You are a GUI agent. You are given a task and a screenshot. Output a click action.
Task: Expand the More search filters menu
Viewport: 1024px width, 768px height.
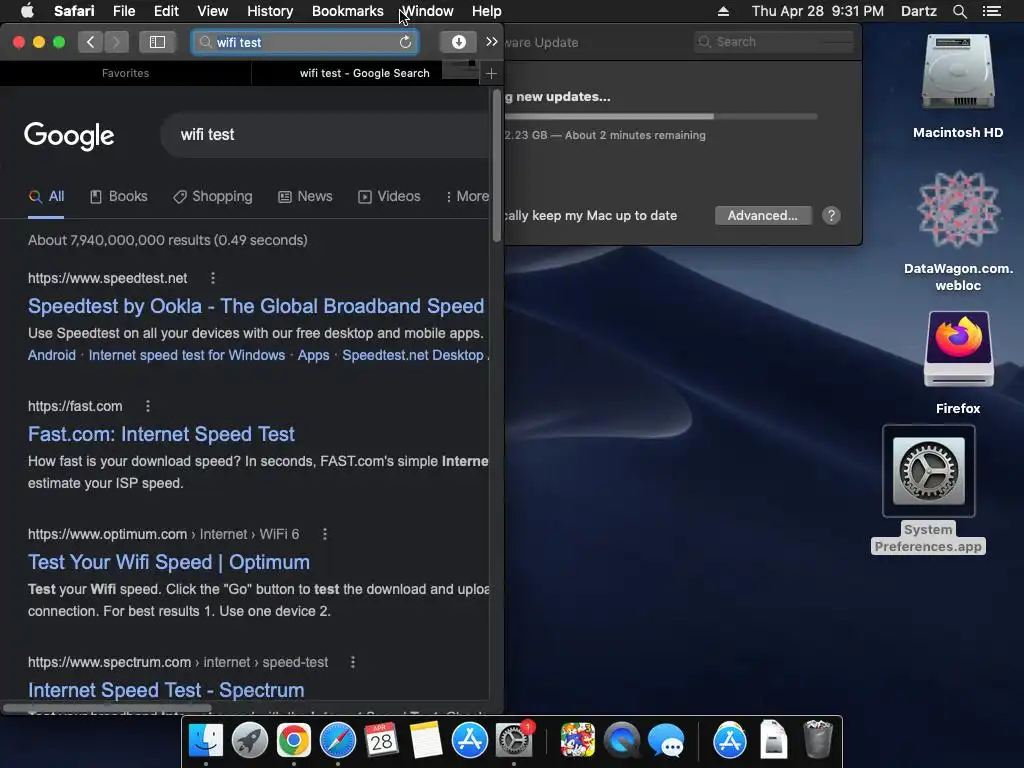467,197
